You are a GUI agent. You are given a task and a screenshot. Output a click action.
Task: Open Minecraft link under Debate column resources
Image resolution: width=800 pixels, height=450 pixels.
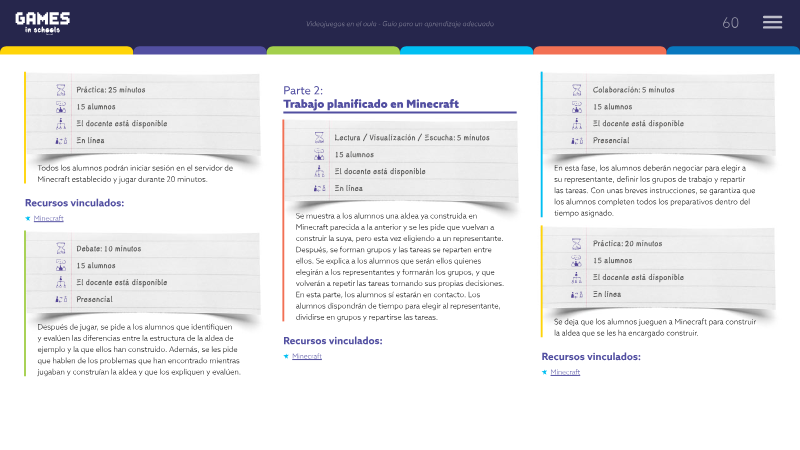point(48,218)
